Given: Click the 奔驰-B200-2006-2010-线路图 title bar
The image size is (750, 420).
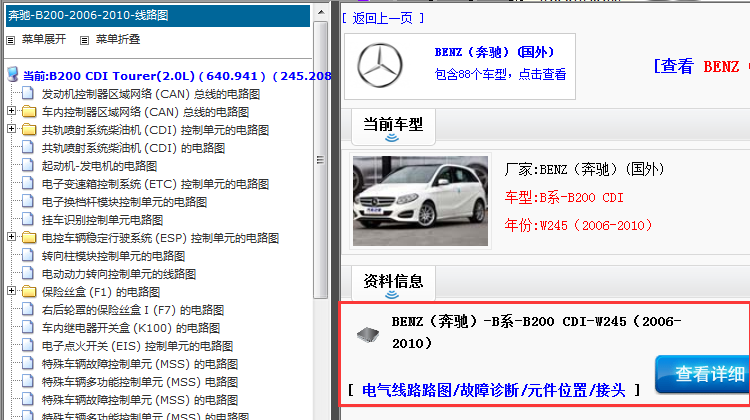Looking at the screenshot, I should point(158,16).
